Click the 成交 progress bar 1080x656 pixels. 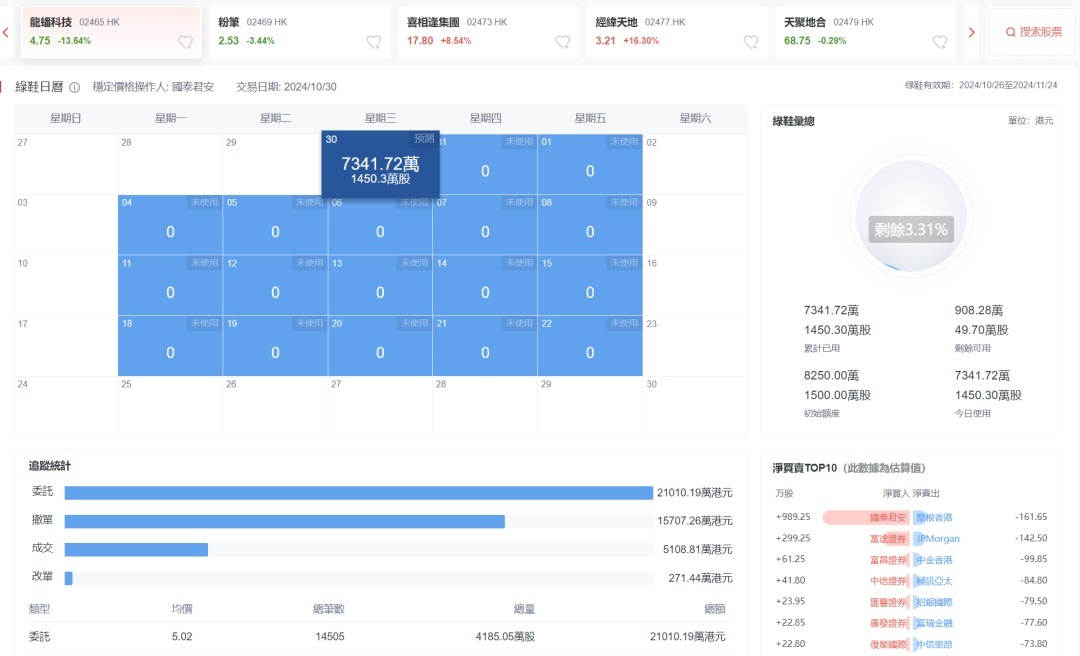tap(136, 549)
